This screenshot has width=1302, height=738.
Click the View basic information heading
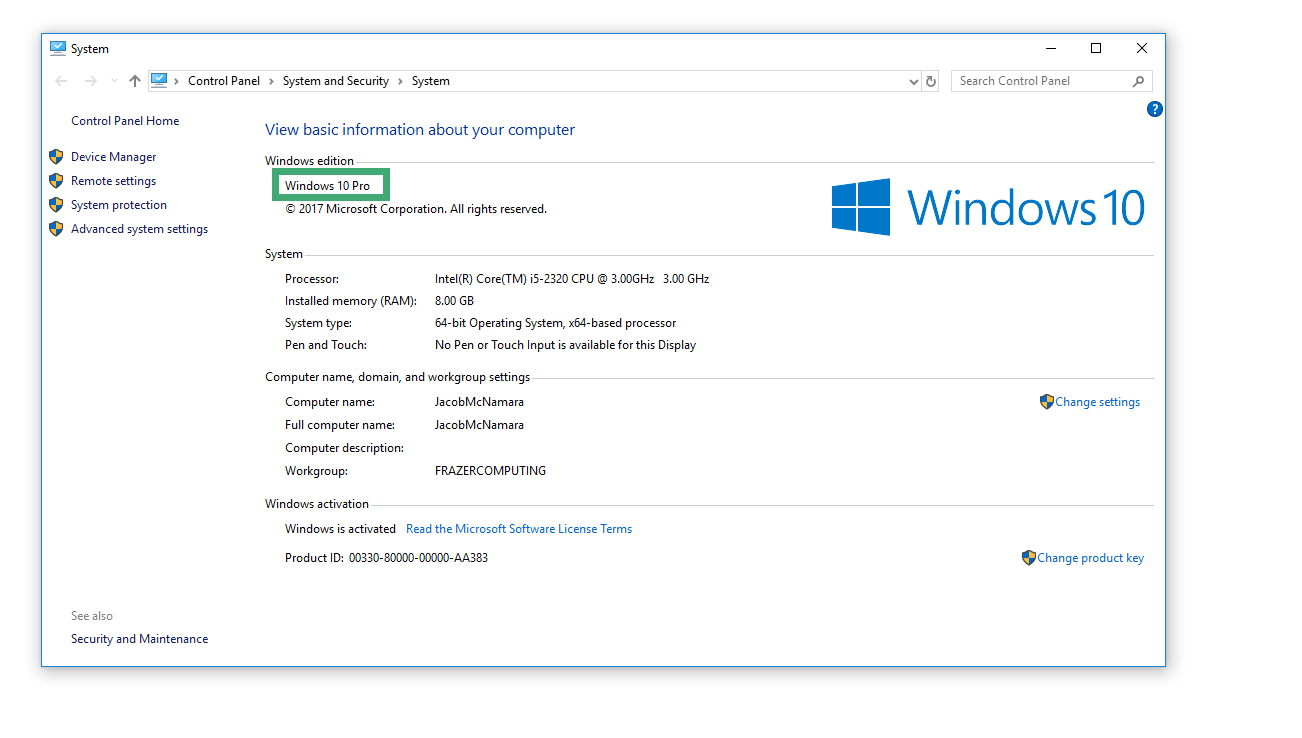(x=420, y=130)
